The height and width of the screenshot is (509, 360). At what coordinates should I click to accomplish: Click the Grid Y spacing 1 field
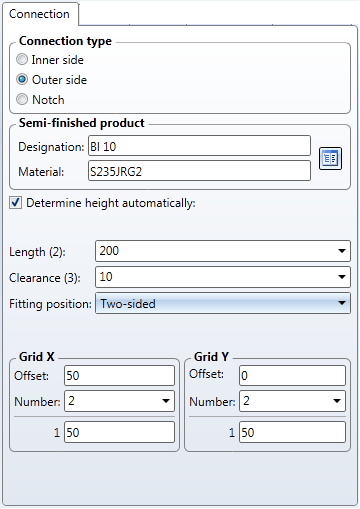pyautogui.click(x=292, y=432)
